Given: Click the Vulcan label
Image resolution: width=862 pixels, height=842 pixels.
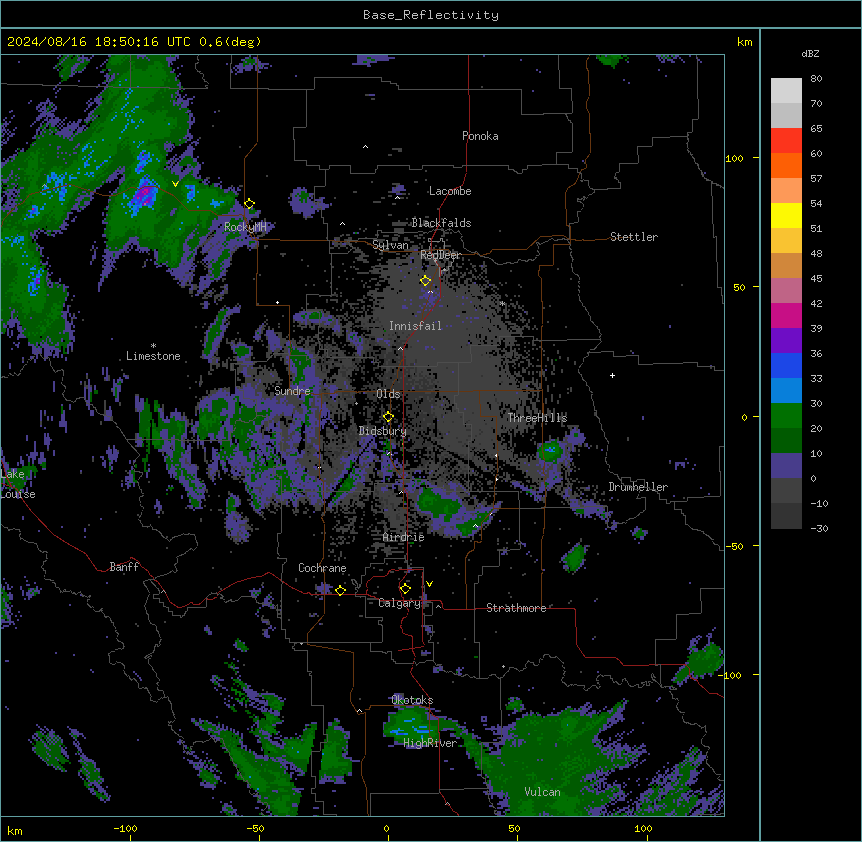Looking at the screenshot, I should (x=543, y=792).
